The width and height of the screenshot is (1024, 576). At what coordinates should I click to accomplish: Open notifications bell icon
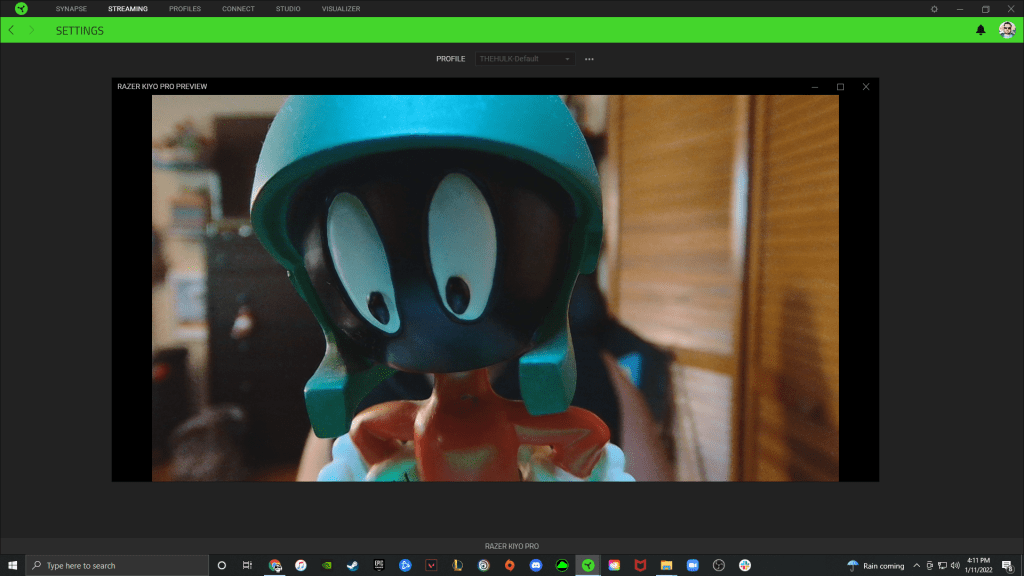(980, 30)
